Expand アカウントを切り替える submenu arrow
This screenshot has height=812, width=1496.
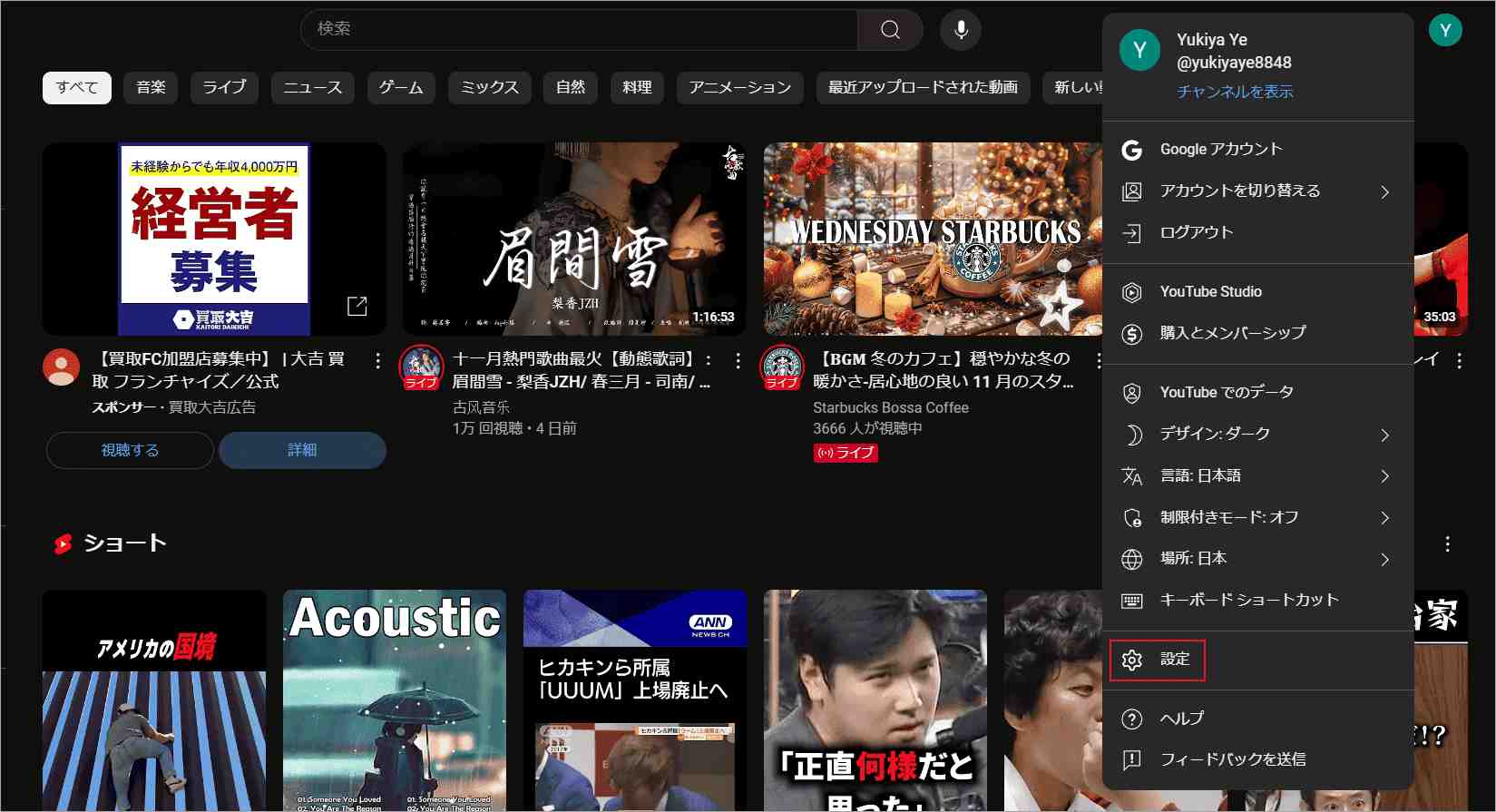(x=1384, y=191)
